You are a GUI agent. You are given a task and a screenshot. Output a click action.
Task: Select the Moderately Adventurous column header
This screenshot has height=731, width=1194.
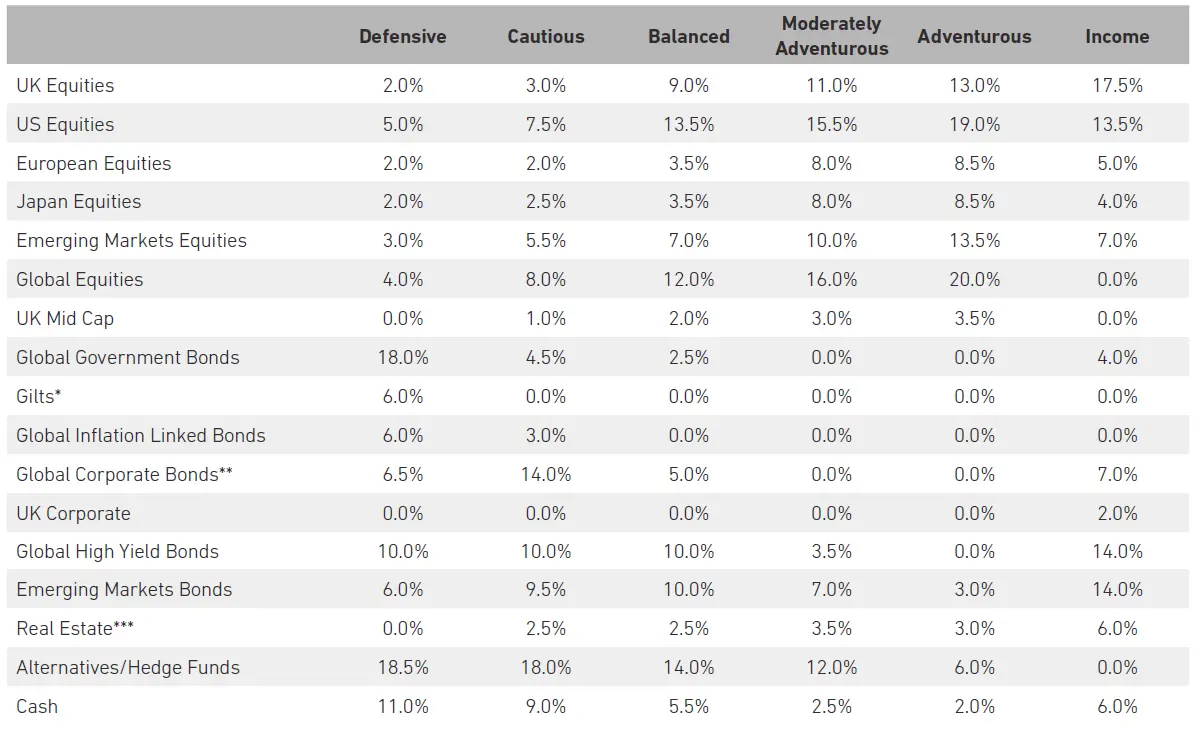pos(831,36)
